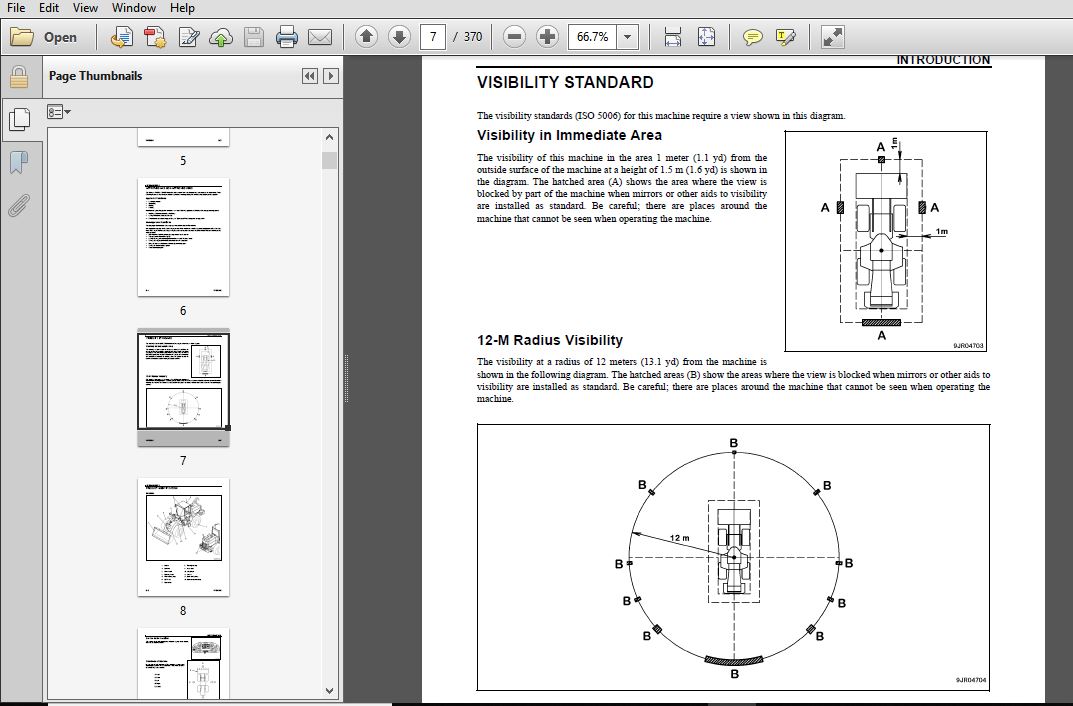Viewport: 1073px width, 706px height.
Task: Click the 12 m radius circle diagram
Action: (x=734, y=558)
